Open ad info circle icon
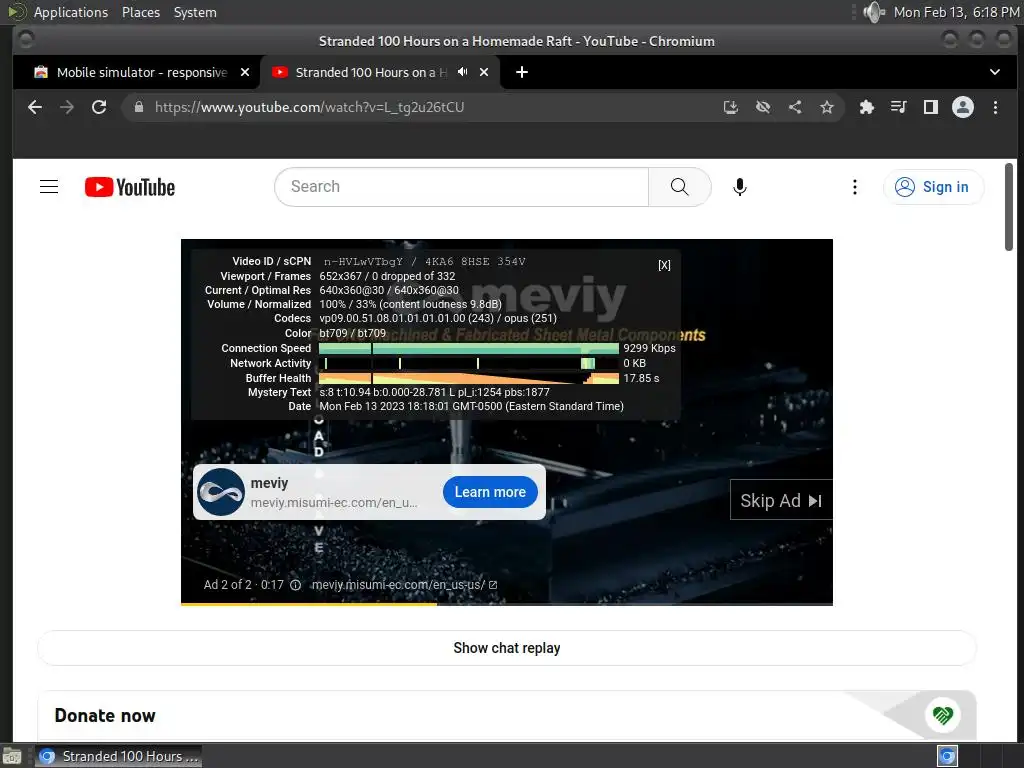 (295, 585)
